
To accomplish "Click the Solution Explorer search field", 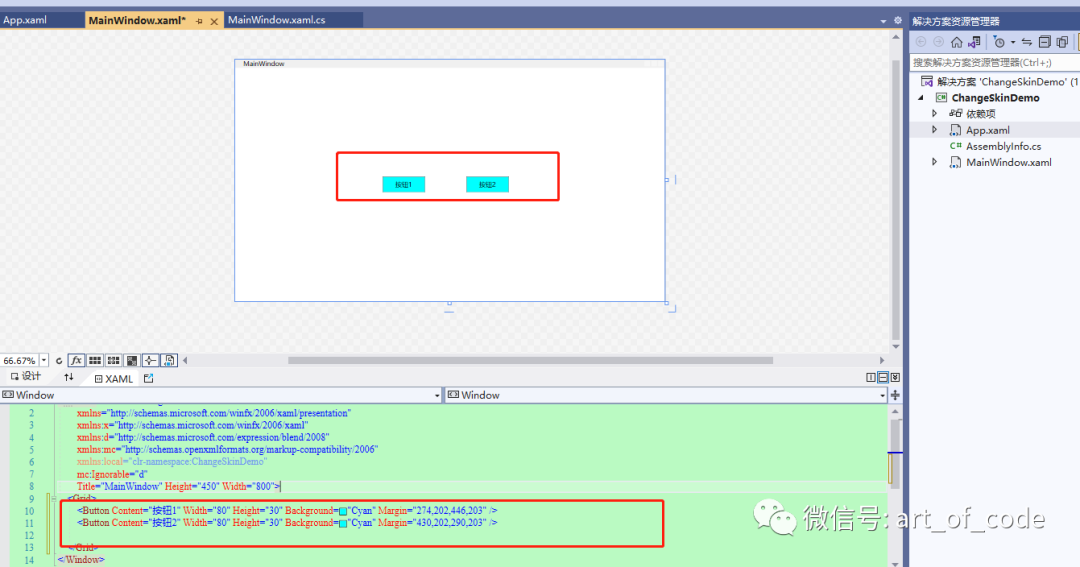I will pos(995,63).
